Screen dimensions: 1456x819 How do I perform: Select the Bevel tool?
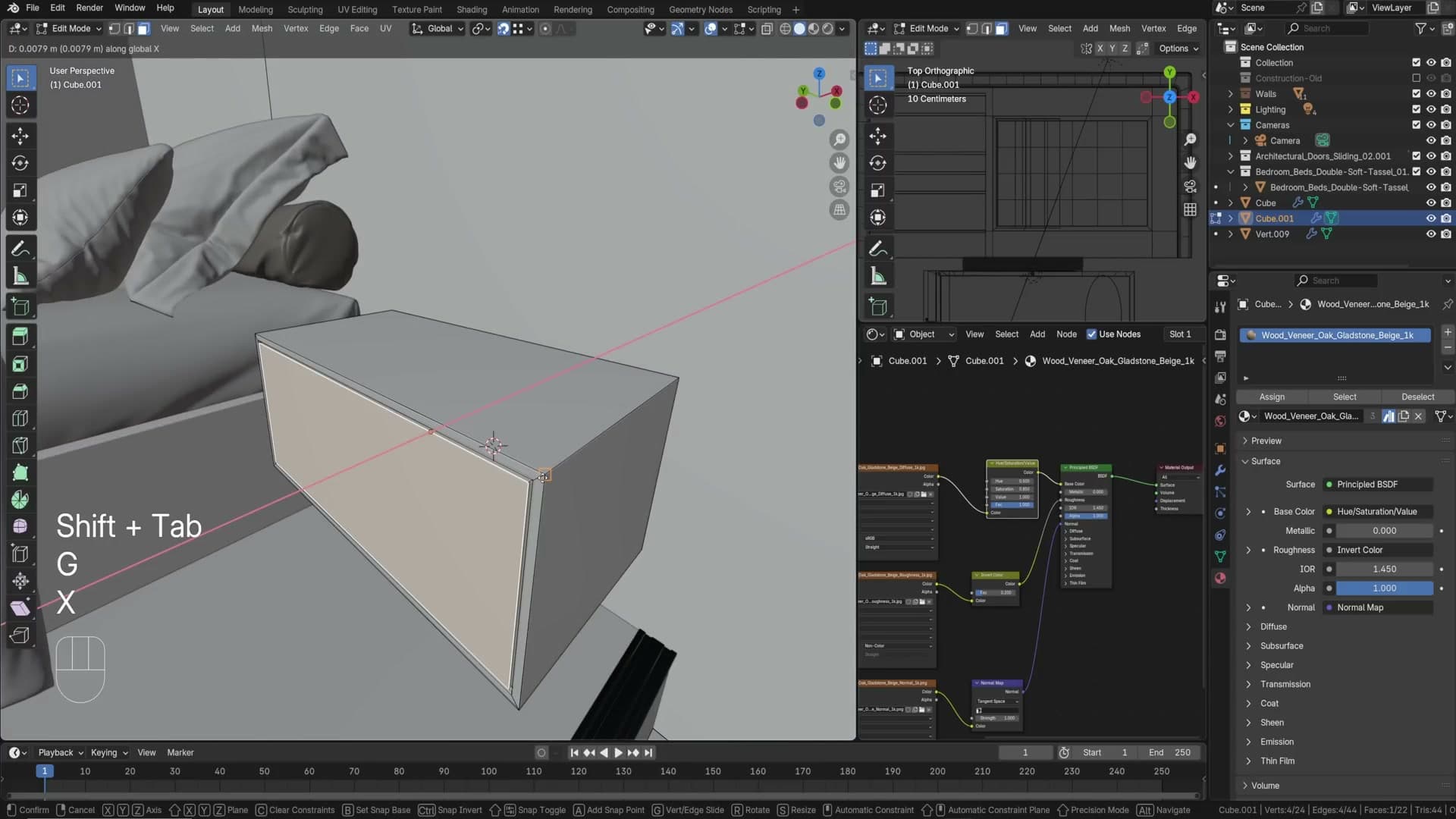20,391
